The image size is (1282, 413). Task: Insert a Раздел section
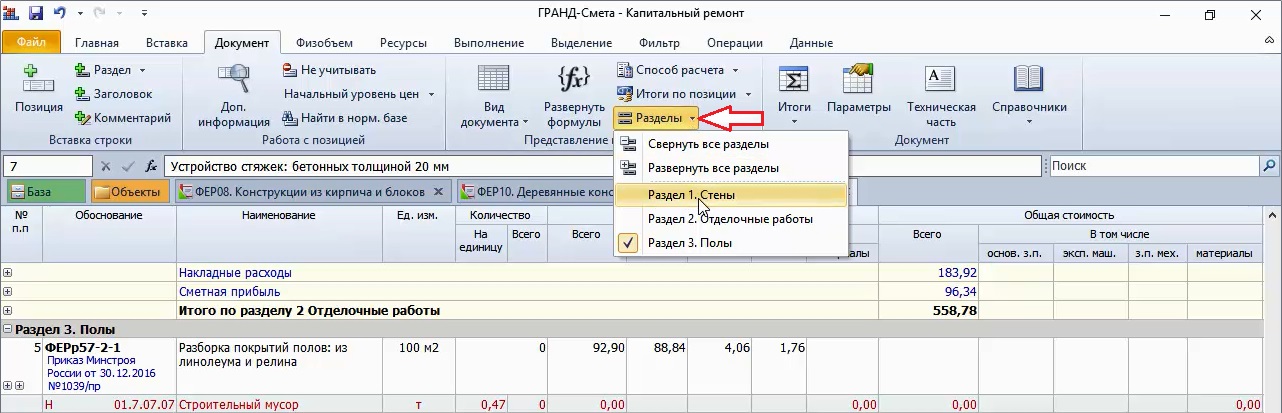(x=105, y=70)
